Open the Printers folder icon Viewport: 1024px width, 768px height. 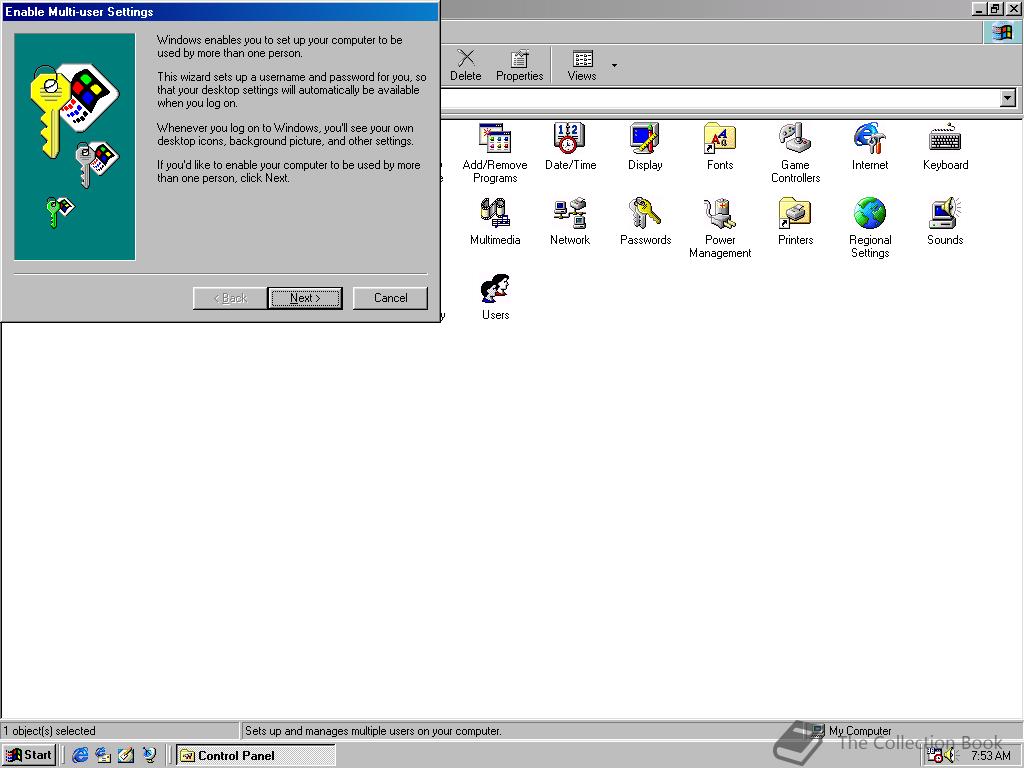[x=795, y=221]
